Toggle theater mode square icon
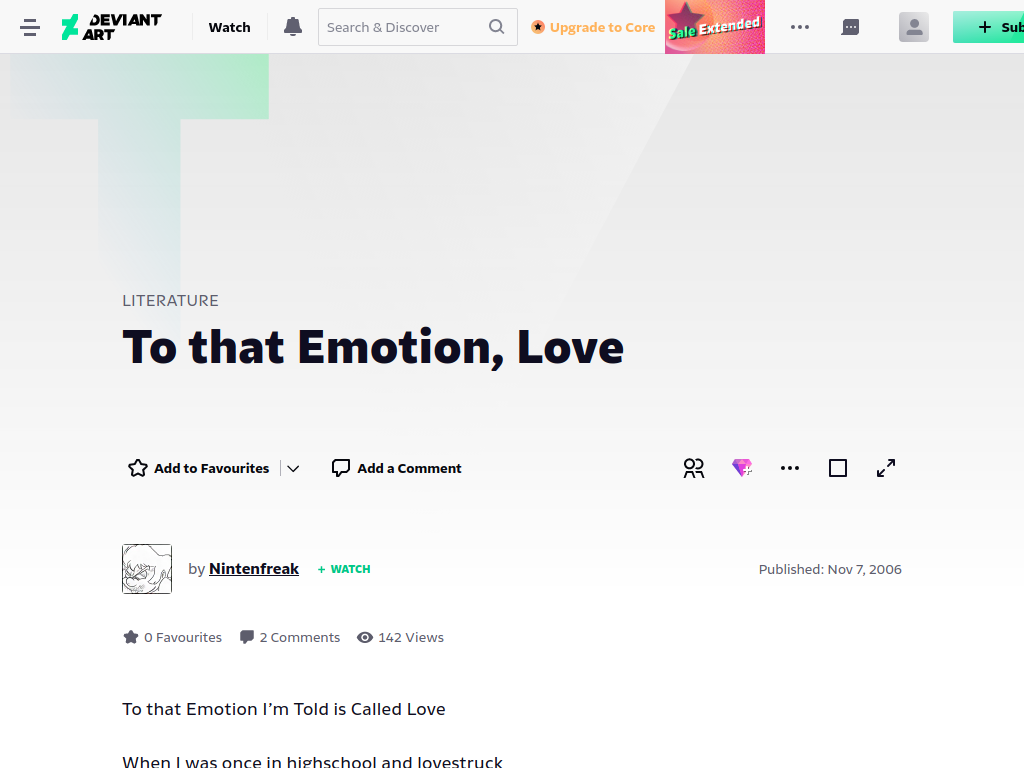The height and width of the screenshot is (768, 1024). [838, 468]
